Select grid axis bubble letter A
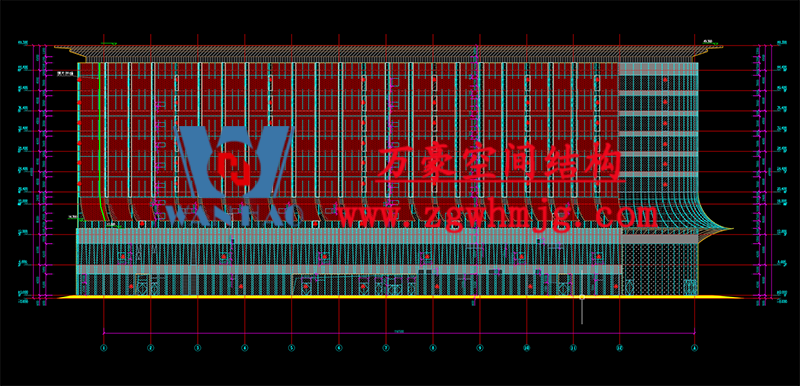The image size is (800, 386). point(695,348)
